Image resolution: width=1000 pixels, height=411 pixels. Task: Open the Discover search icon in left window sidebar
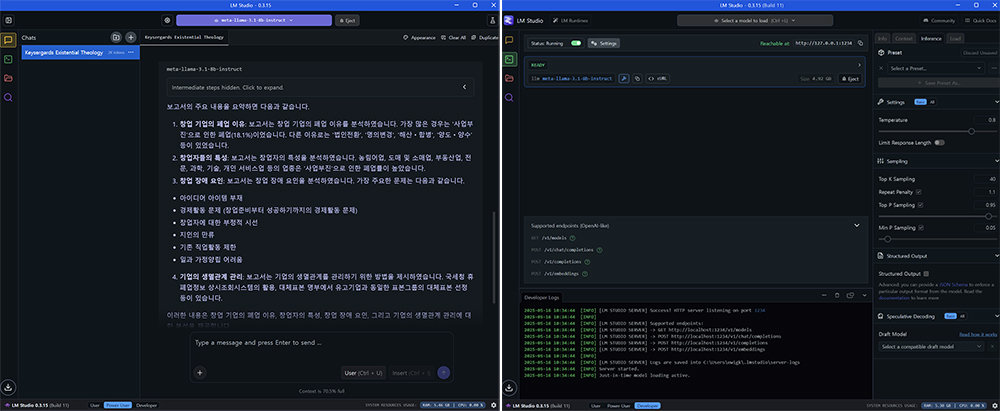pos(8,97)
